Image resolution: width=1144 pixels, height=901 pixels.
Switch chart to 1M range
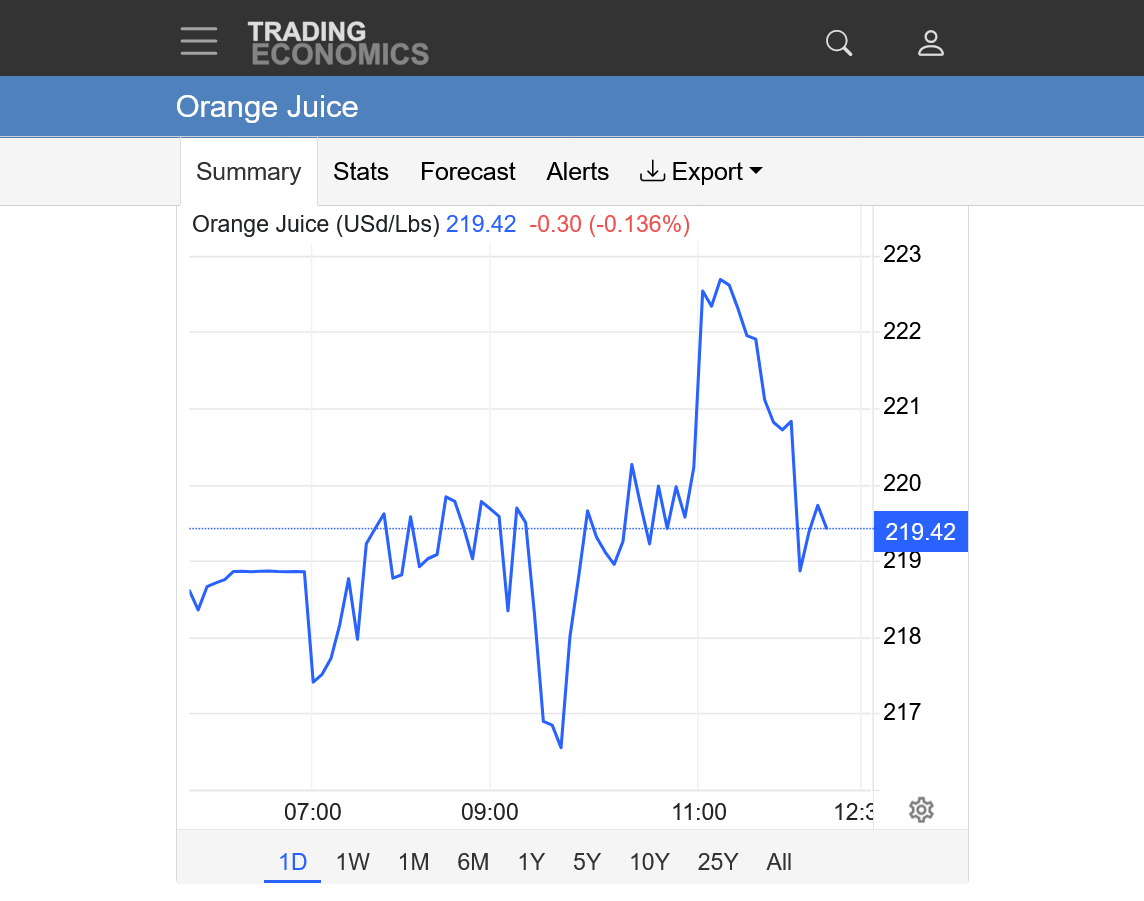[x=413, y=862]
